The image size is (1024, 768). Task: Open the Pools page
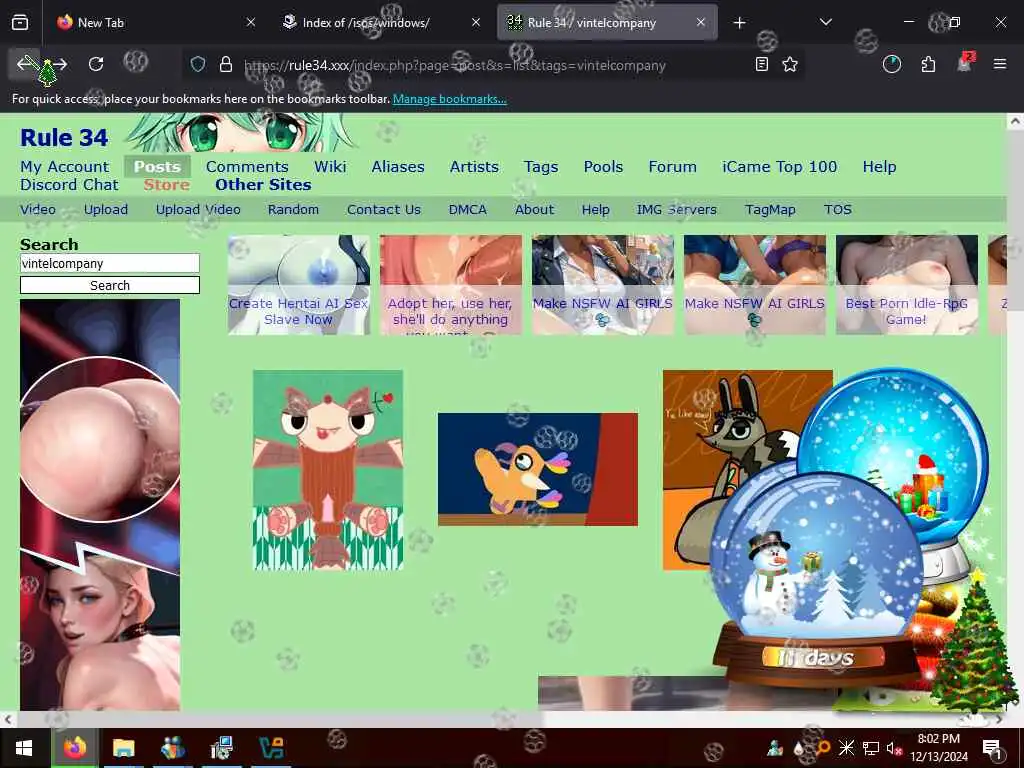(x=603, y=167)
